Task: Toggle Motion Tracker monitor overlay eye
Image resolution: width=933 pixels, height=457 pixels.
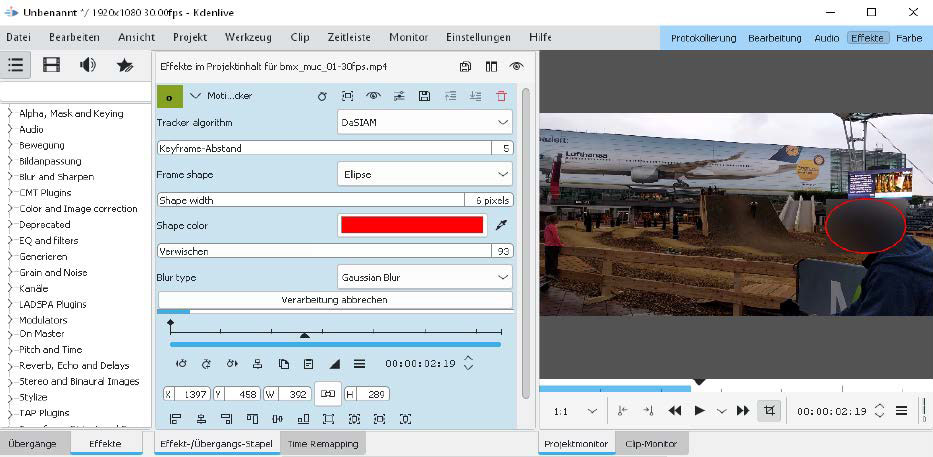Action: pyautogui.click(x=373, y=96)
